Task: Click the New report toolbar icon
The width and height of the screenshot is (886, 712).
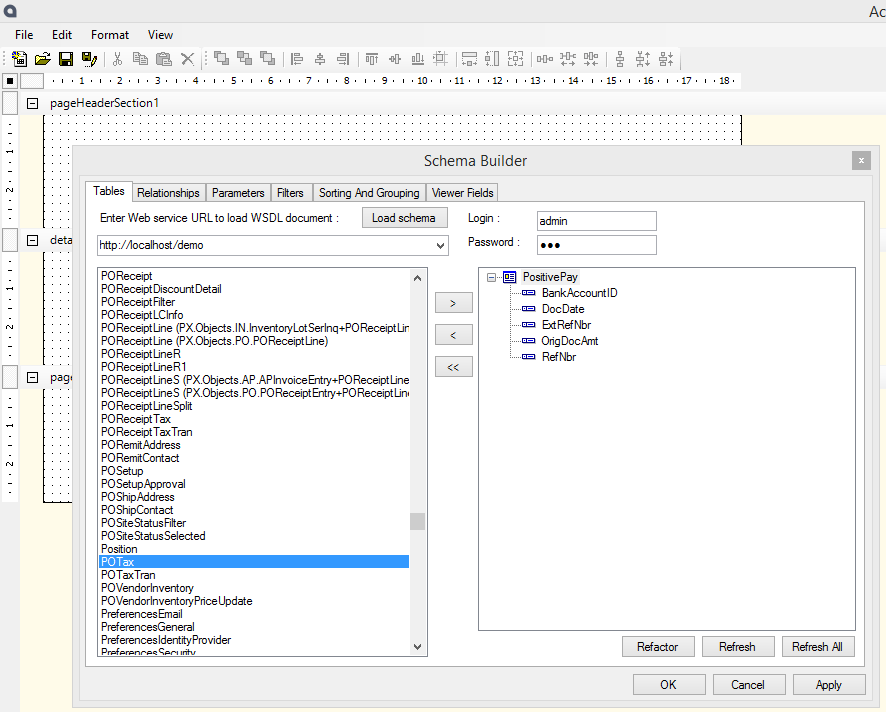Action: (x=19, y=59)
